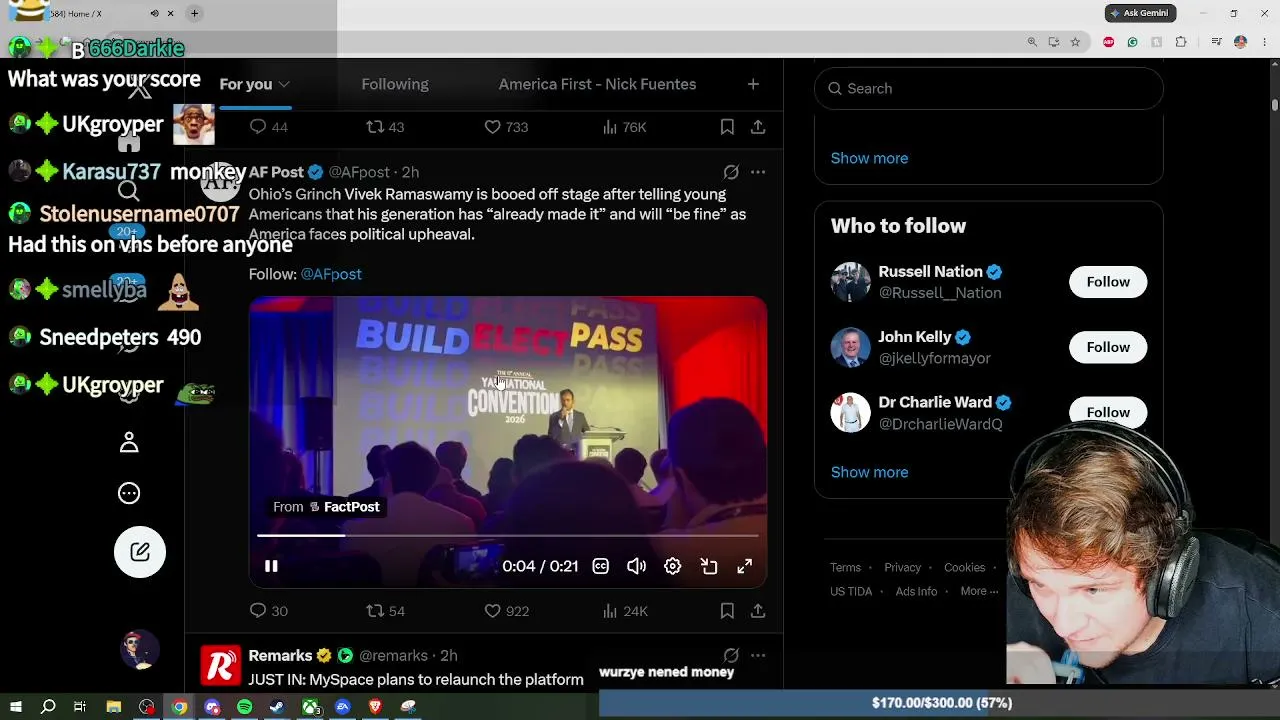This screenshot has height=720, width=1280.
Task: Open the Profile icon in X sidebar
Action: pyautogui.click(x=129, y=442)
